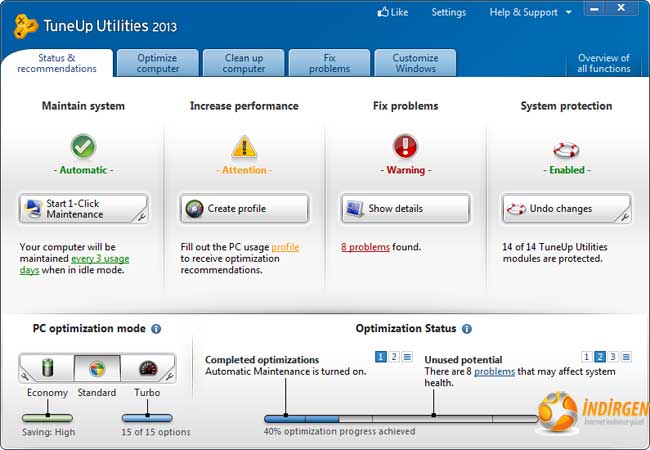Open Settings in the top bar

click(449, 12)
